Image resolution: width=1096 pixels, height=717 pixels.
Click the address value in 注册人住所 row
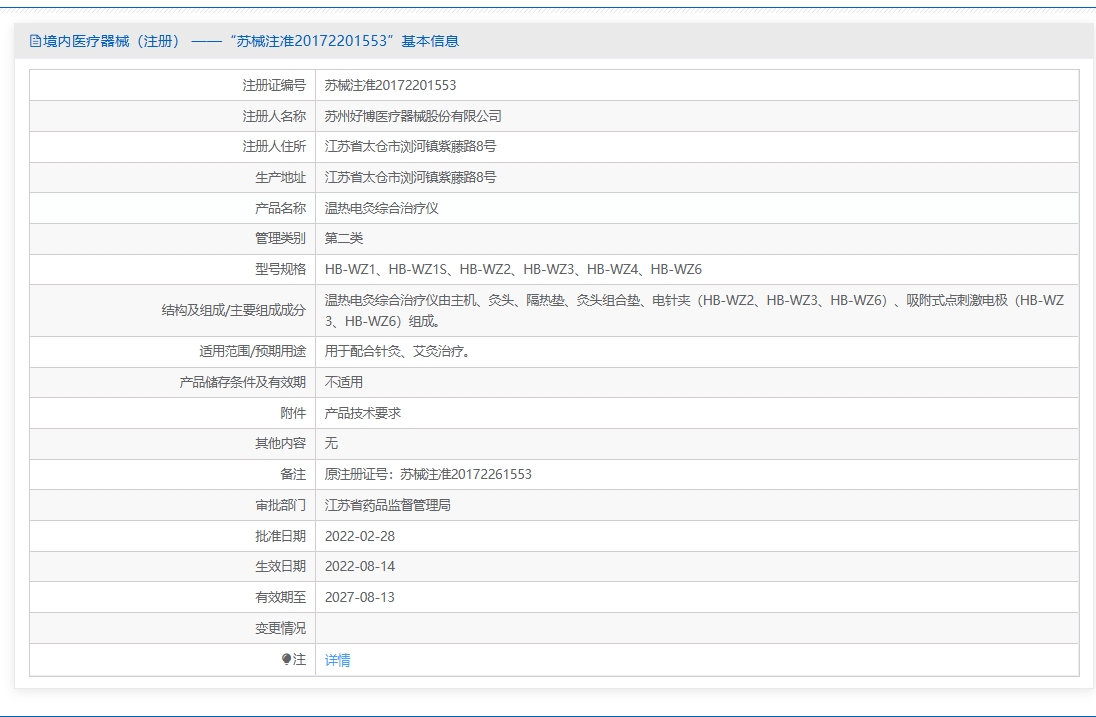point(410,146)
